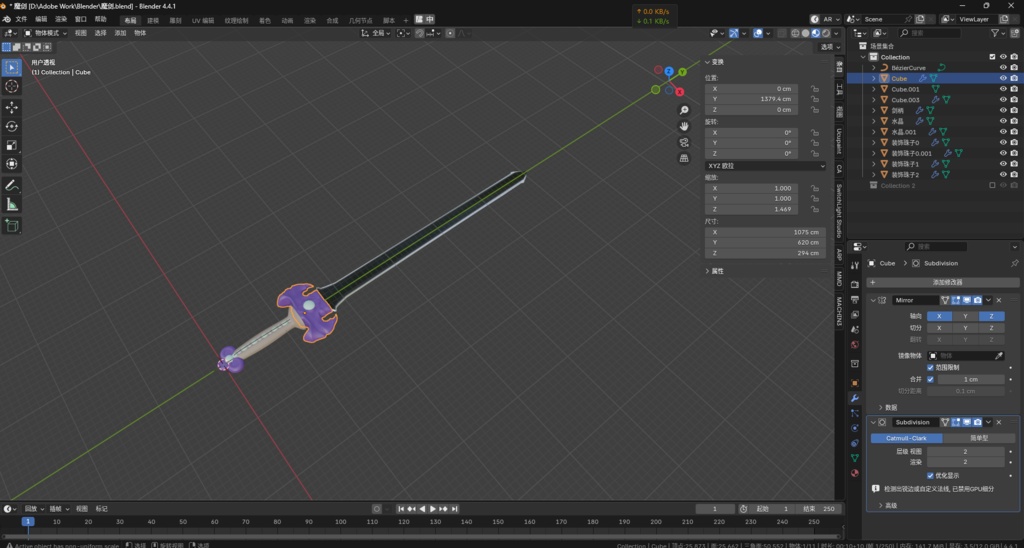This screenshot has height=548, width=1024.
Task: Activate the Select Box tool
Action: tap(12, 67)
